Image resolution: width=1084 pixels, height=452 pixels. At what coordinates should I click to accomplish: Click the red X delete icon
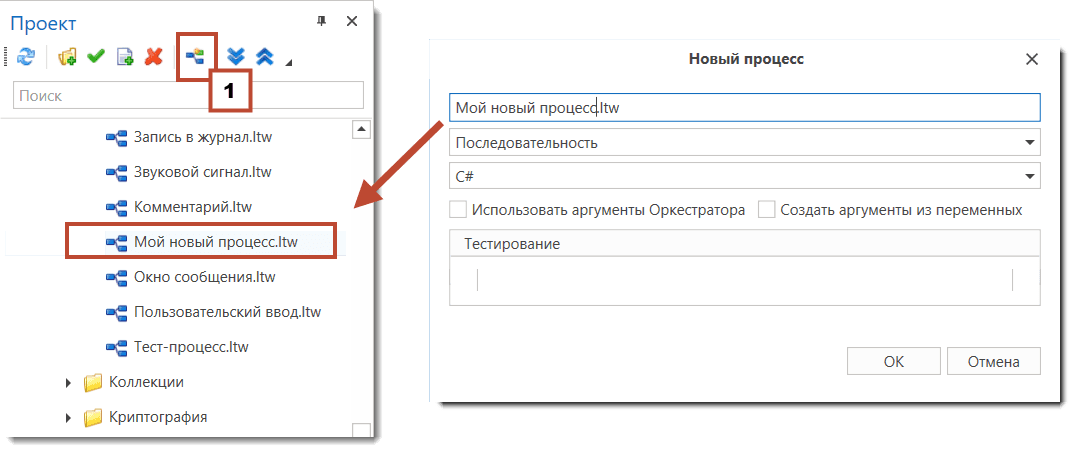tap(153, 57)
